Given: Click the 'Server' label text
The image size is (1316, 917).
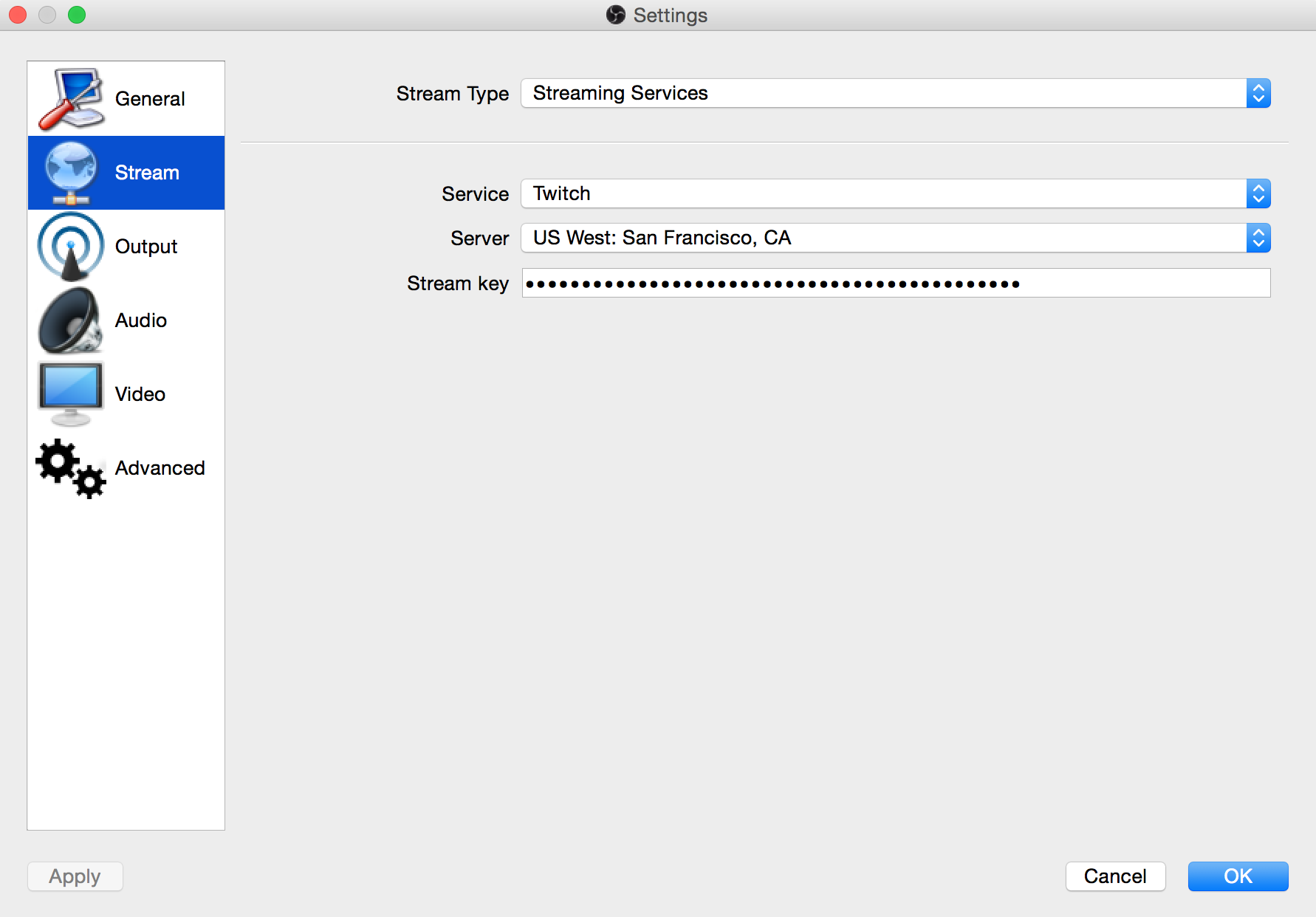Looking at the screenshot, I should (x=480, y=238).
